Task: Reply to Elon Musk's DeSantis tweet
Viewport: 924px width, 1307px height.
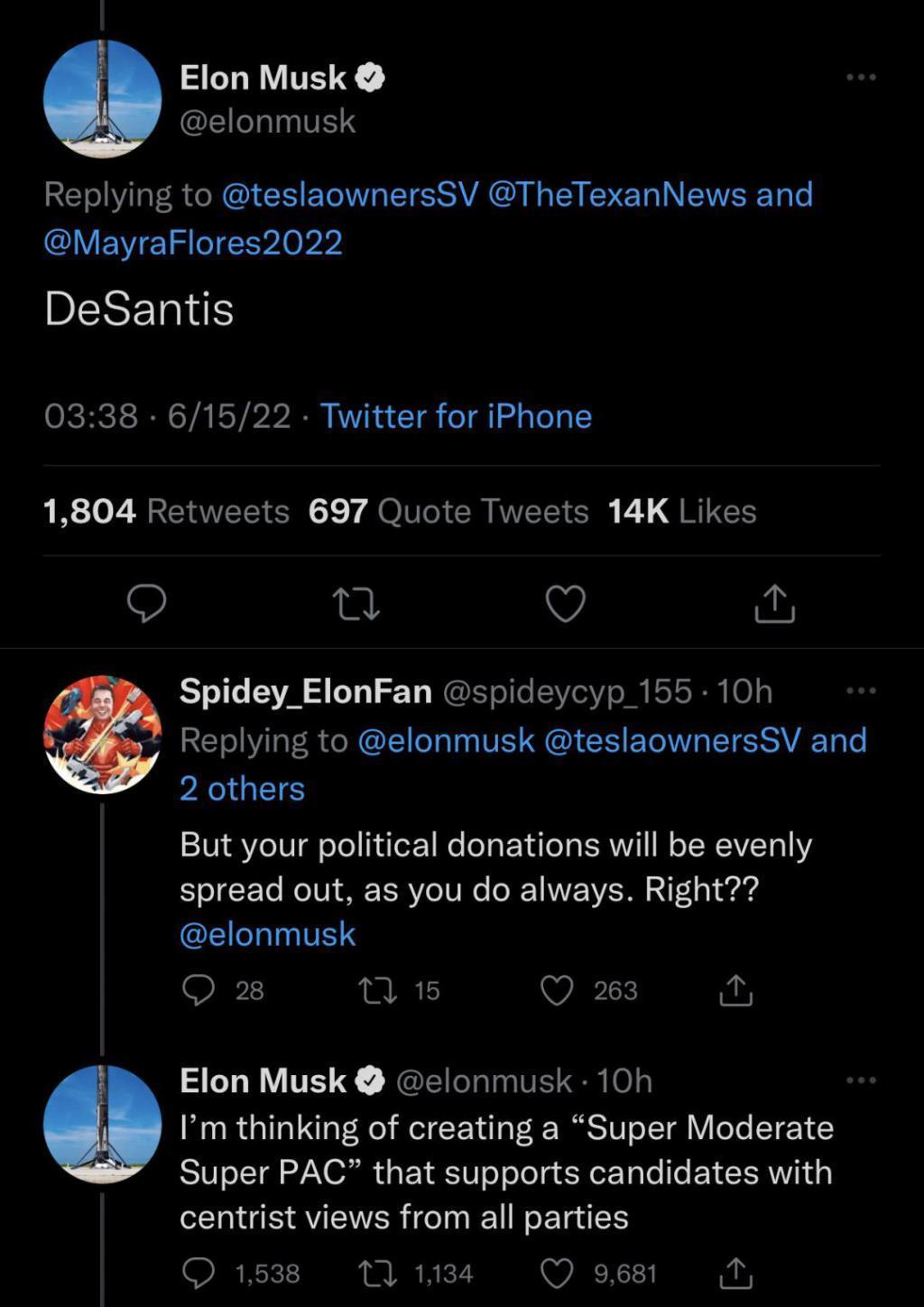Action: point(146,604)
